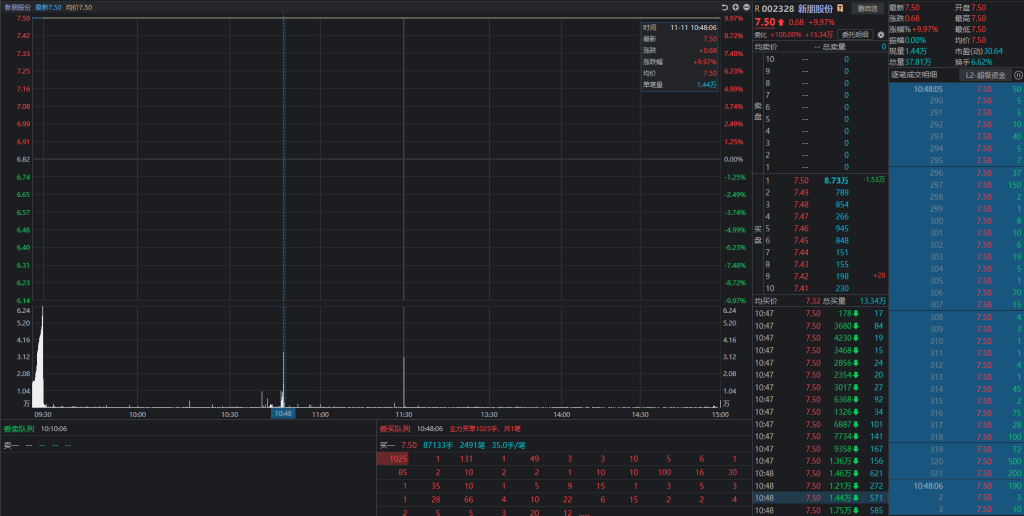Click the 委买队列 buy queue header
Image resolution: width=1024 pixels, height=516 pixels.
[x=395, y=428]
